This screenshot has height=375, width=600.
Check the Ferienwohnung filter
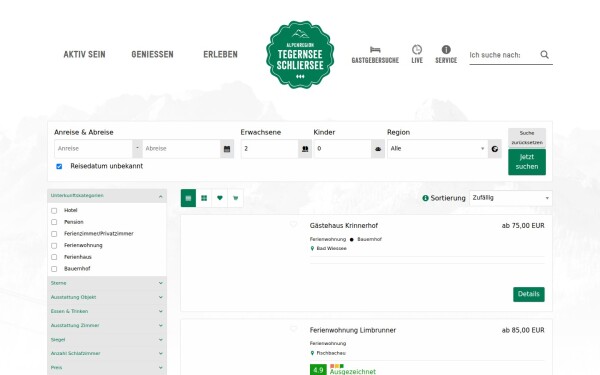(54, 246)
